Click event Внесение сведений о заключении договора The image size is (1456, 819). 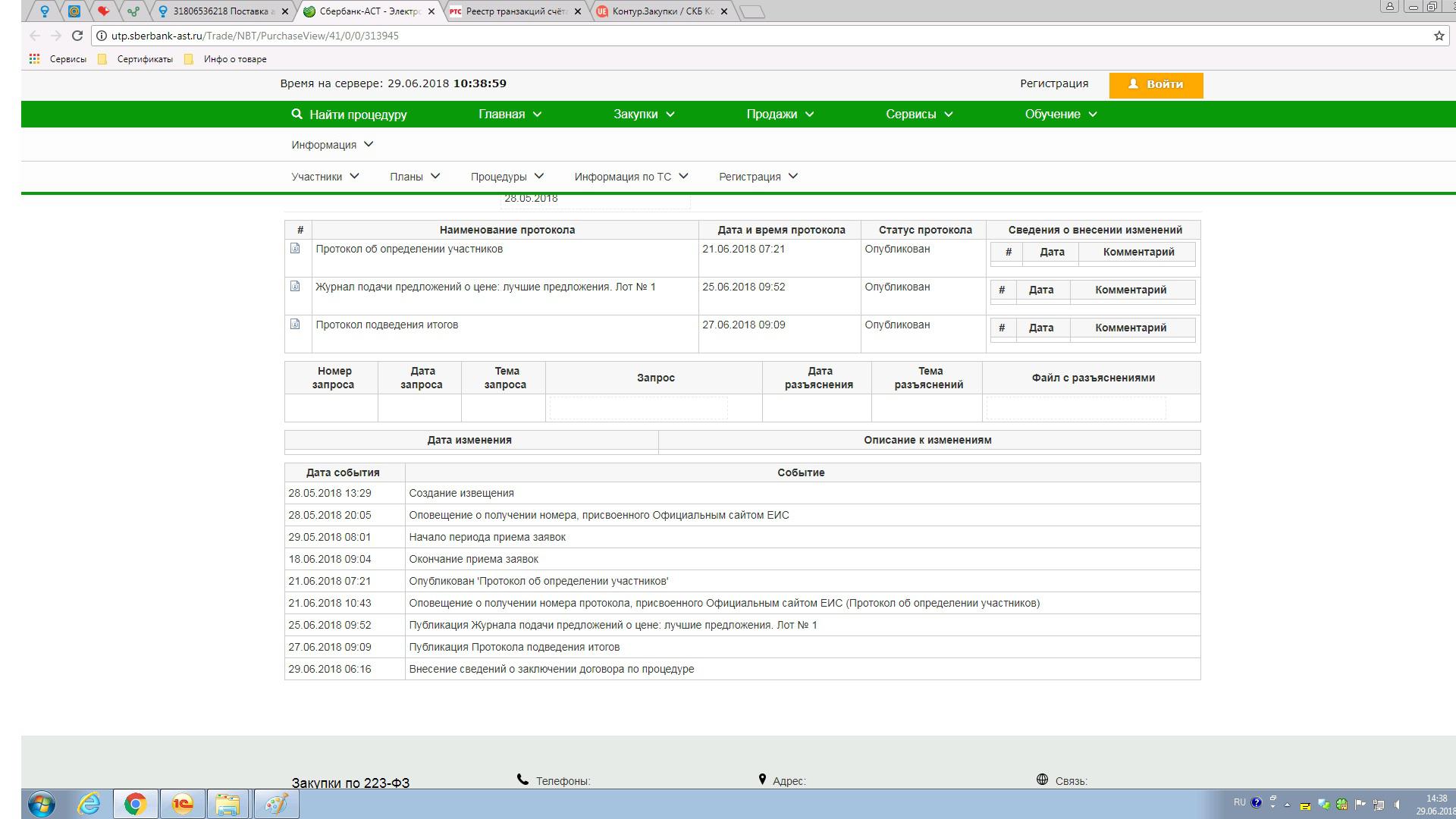(551, 669)
